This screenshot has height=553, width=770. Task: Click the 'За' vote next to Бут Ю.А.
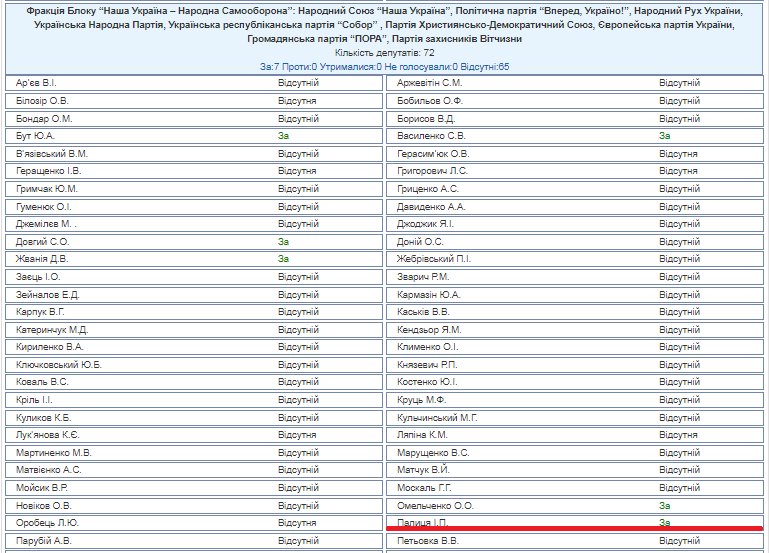(x=283, y=136)
